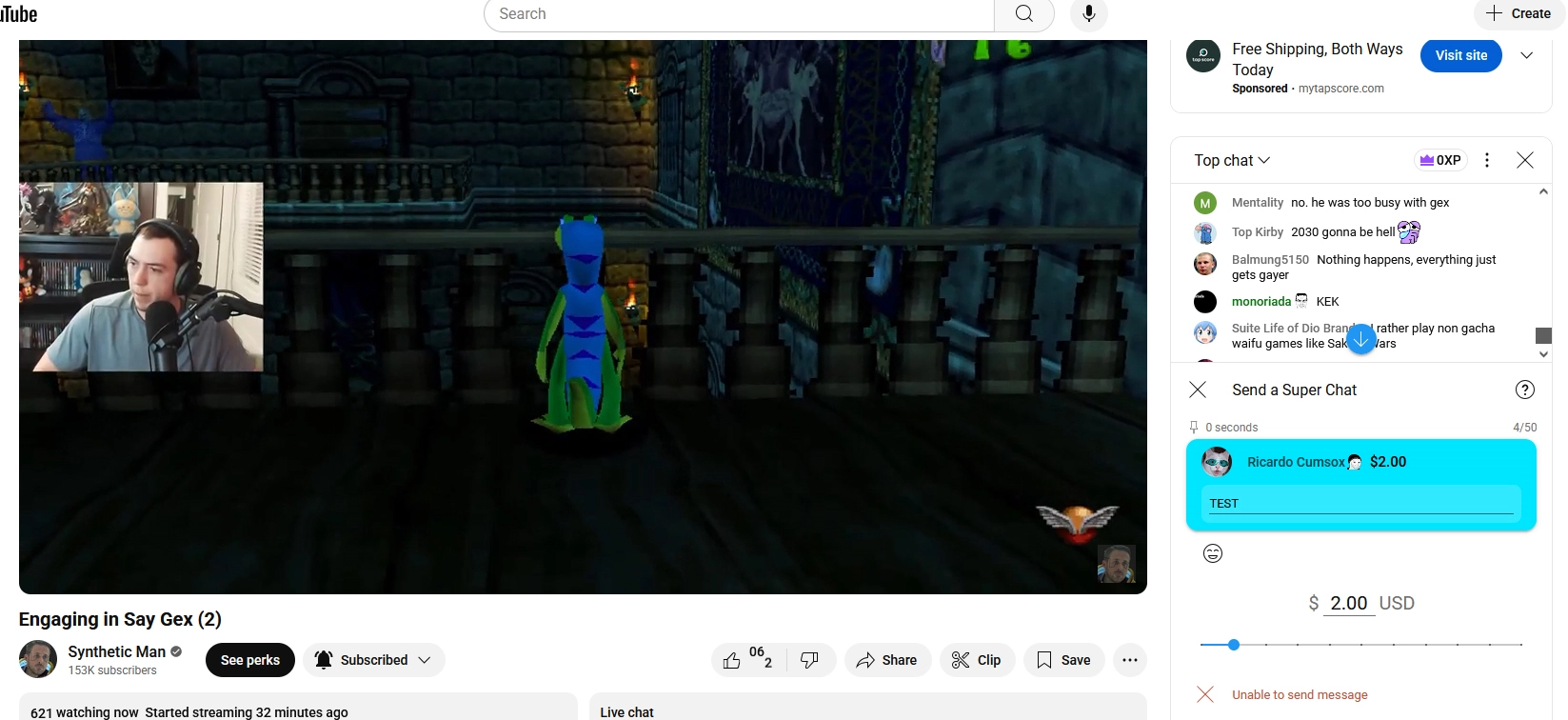Save the video to a playlist
Viewport: 1568px width, 720px height.
click(1064, 660)
